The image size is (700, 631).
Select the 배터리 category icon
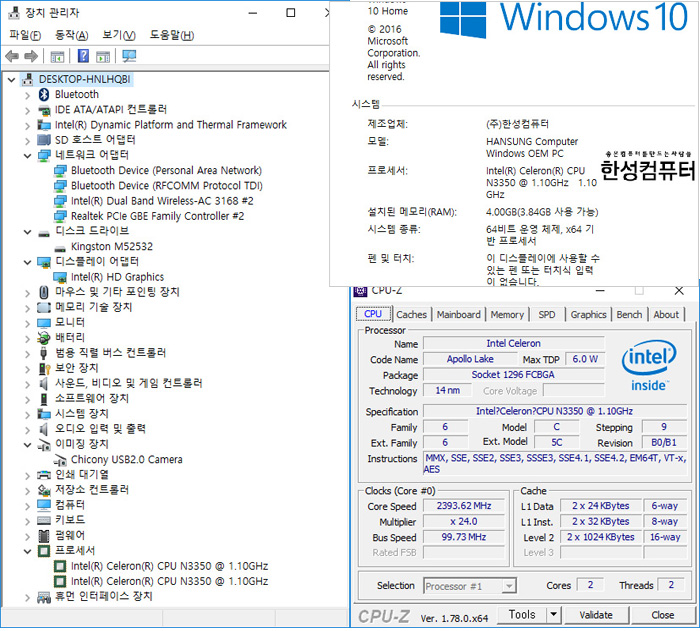(44, 338)
